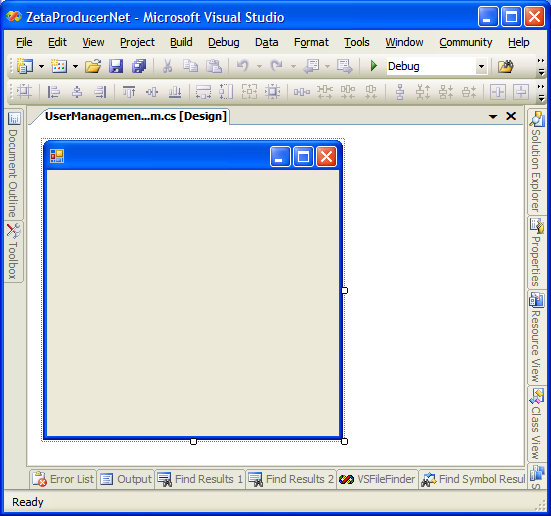The height and width of the screenshot is (516, 551).
Task: Click the Add New Item icon
Action: pyautogui.click(x=59, y=66)
